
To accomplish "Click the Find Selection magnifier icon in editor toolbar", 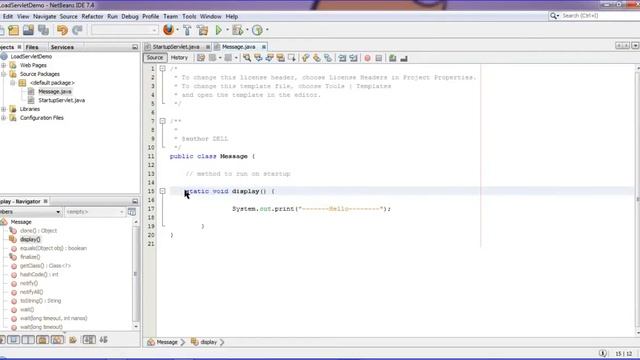I will [x=247, y=58].
